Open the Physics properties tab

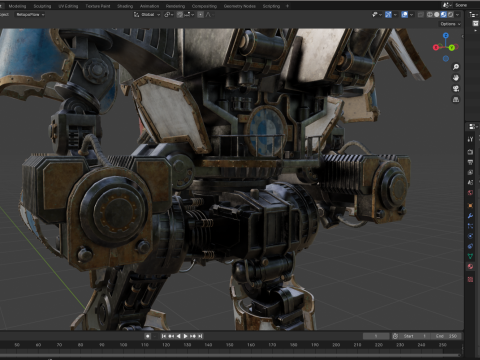coord(470,236)
